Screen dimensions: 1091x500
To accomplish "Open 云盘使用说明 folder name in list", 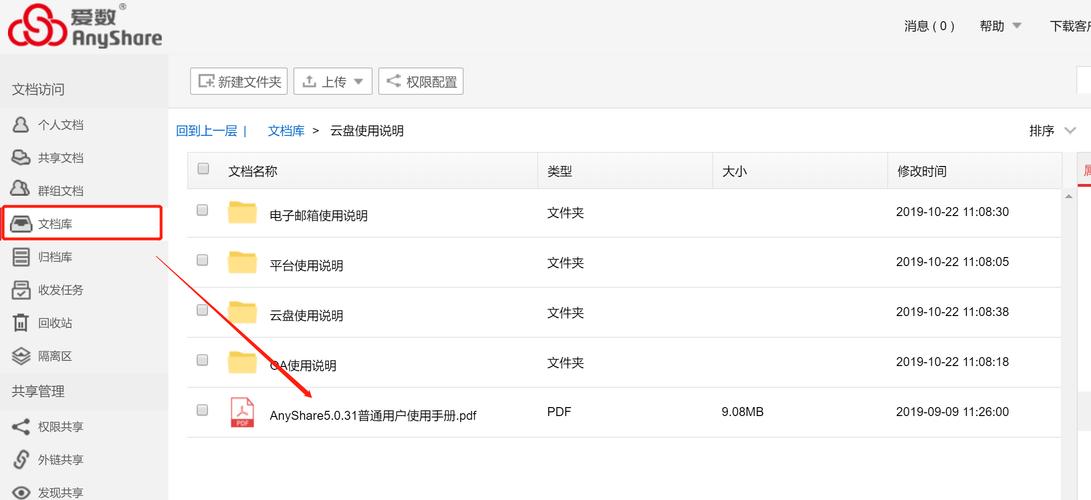I will (x=306, y=316).
